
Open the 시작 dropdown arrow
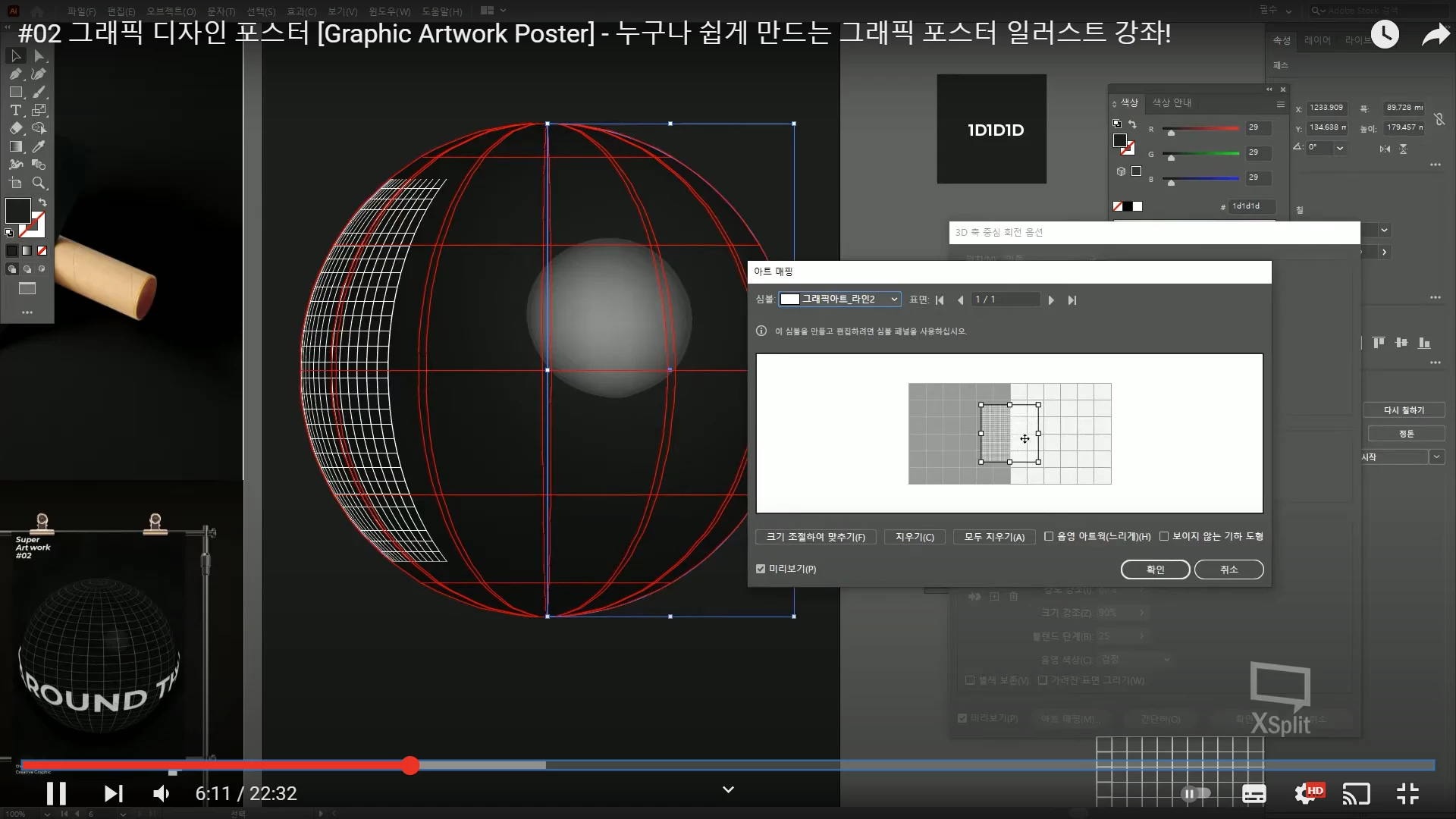click(1436, 457)
